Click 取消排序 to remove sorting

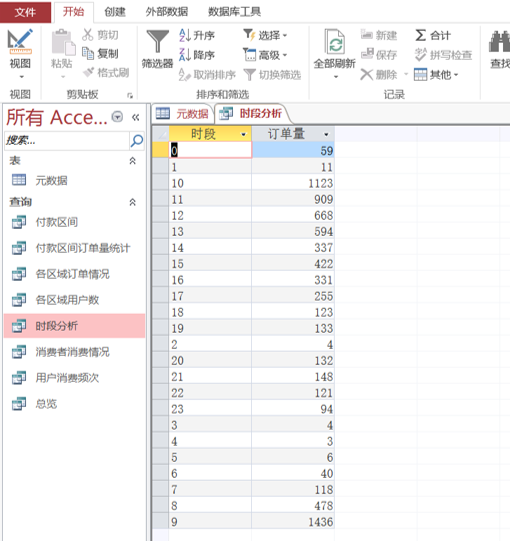pyautogui.click(x=207, y=74)
